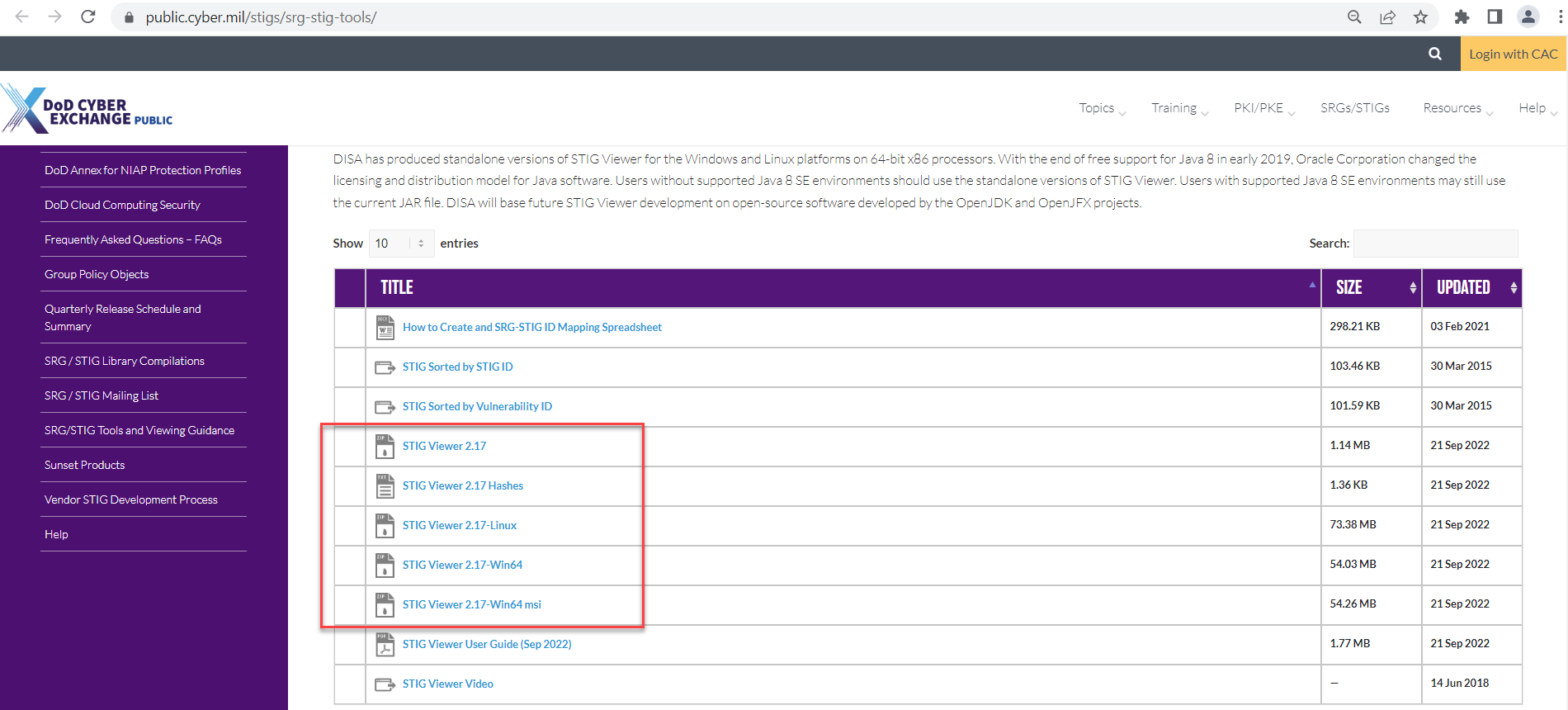Open Quarterly Release Schedule and Summary
This screenshot has height=710, width=1568.
tap(123, 317)
